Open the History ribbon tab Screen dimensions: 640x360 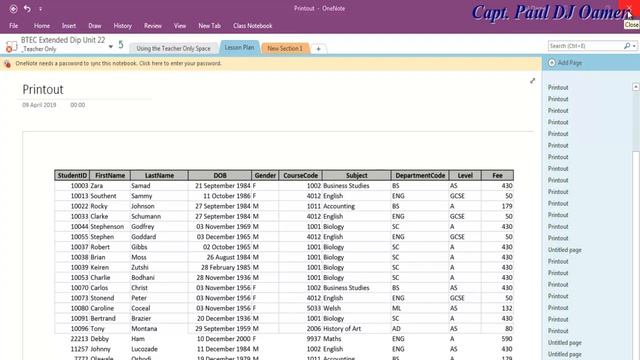(122, 26)
